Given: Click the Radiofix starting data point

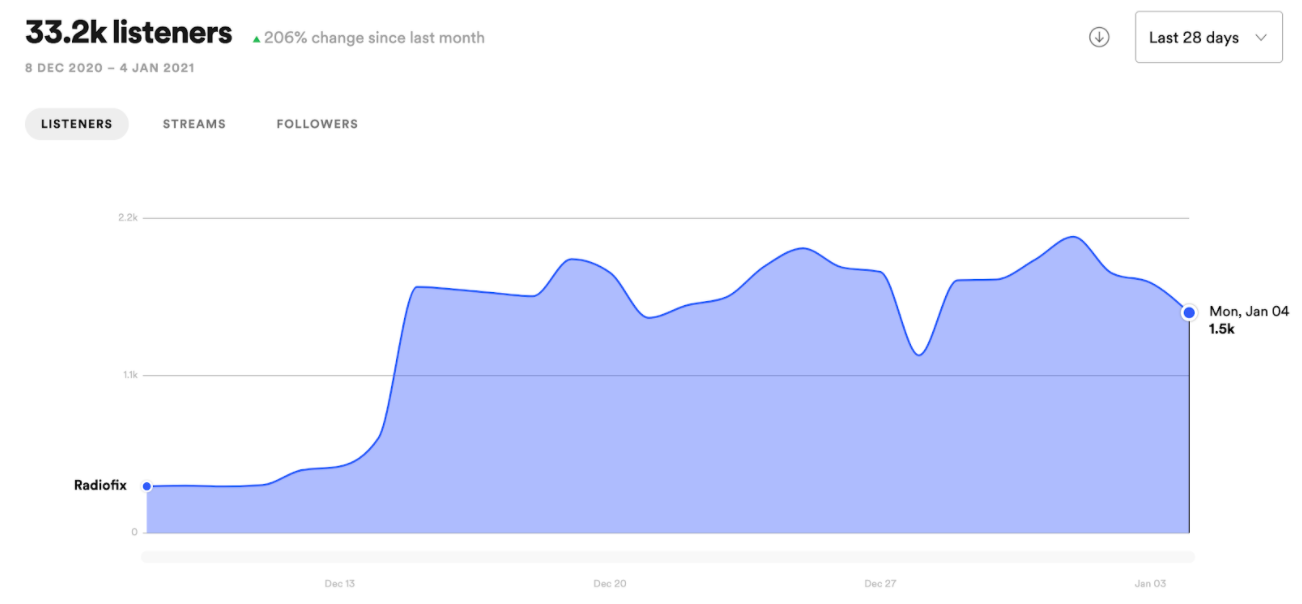Looking at the screenshot, I should (x=147, y=486).
